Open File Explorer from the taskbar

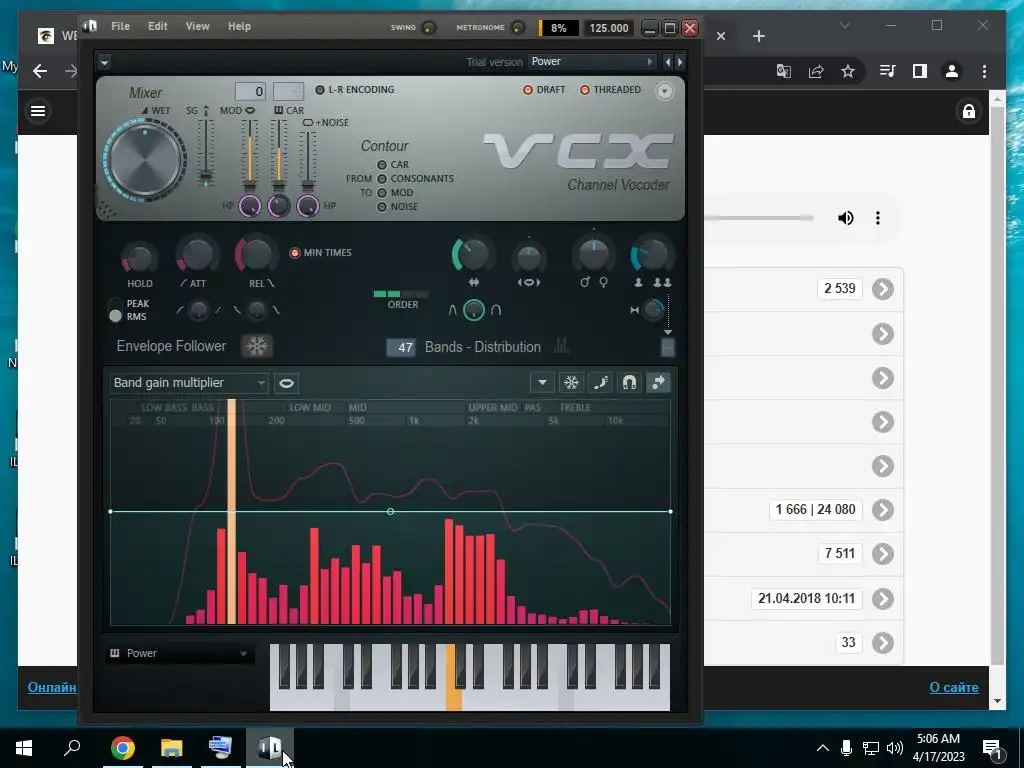point(172,748)
